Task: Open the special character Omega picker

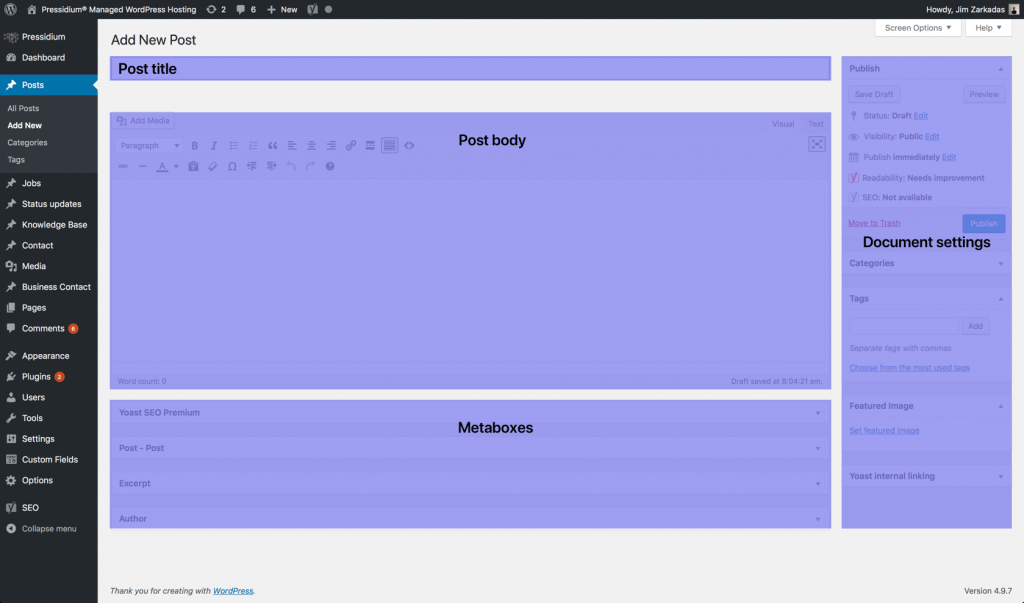Action: click(232, 167)
